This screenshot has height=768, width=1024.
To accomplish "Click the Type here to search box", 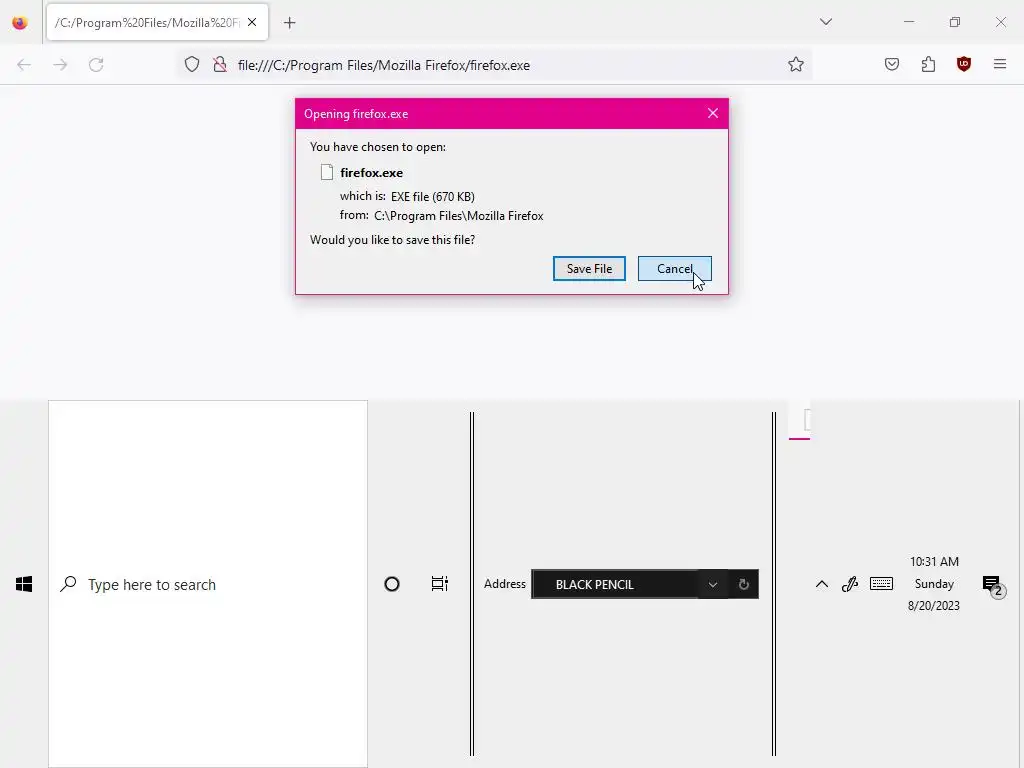I will point(208,584).
